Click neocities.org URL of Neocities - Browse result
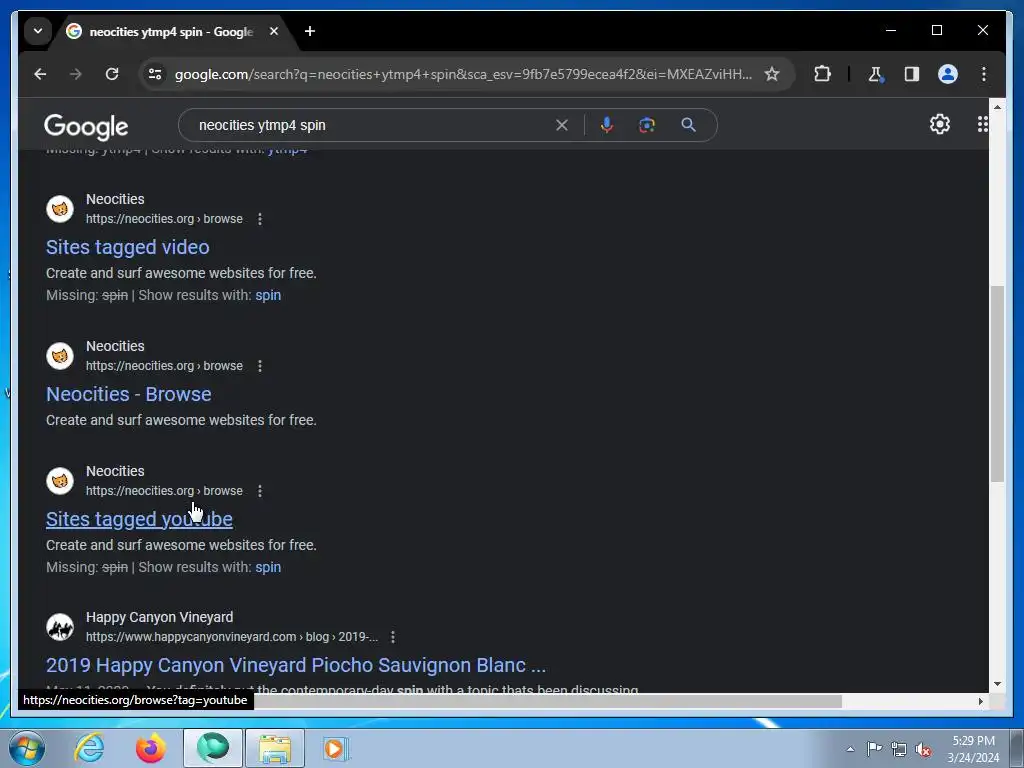1024x768 pixels. coord(164,366)
